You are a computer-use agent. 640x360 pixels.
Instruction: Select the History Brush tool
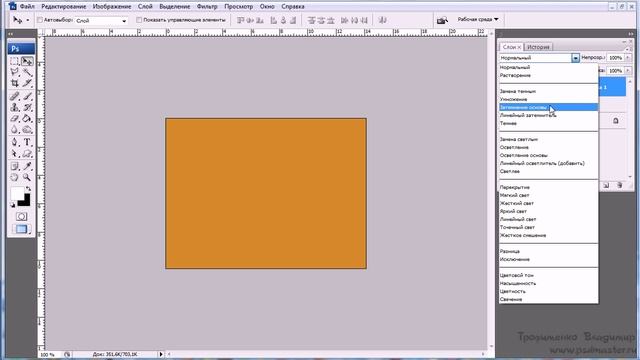[27, 107]
